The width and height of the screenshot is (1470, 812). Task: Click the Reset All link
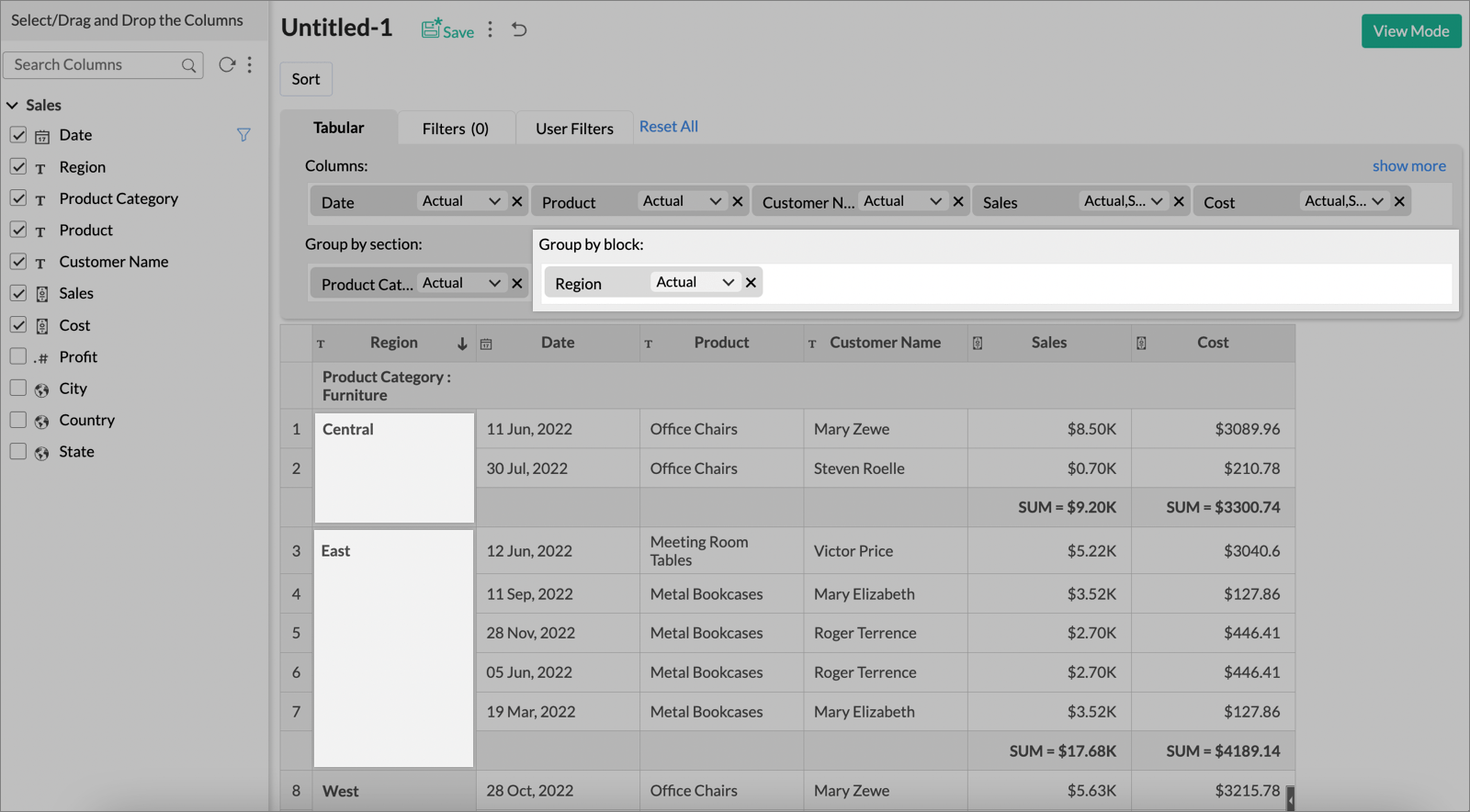click(x=668, y=127)
